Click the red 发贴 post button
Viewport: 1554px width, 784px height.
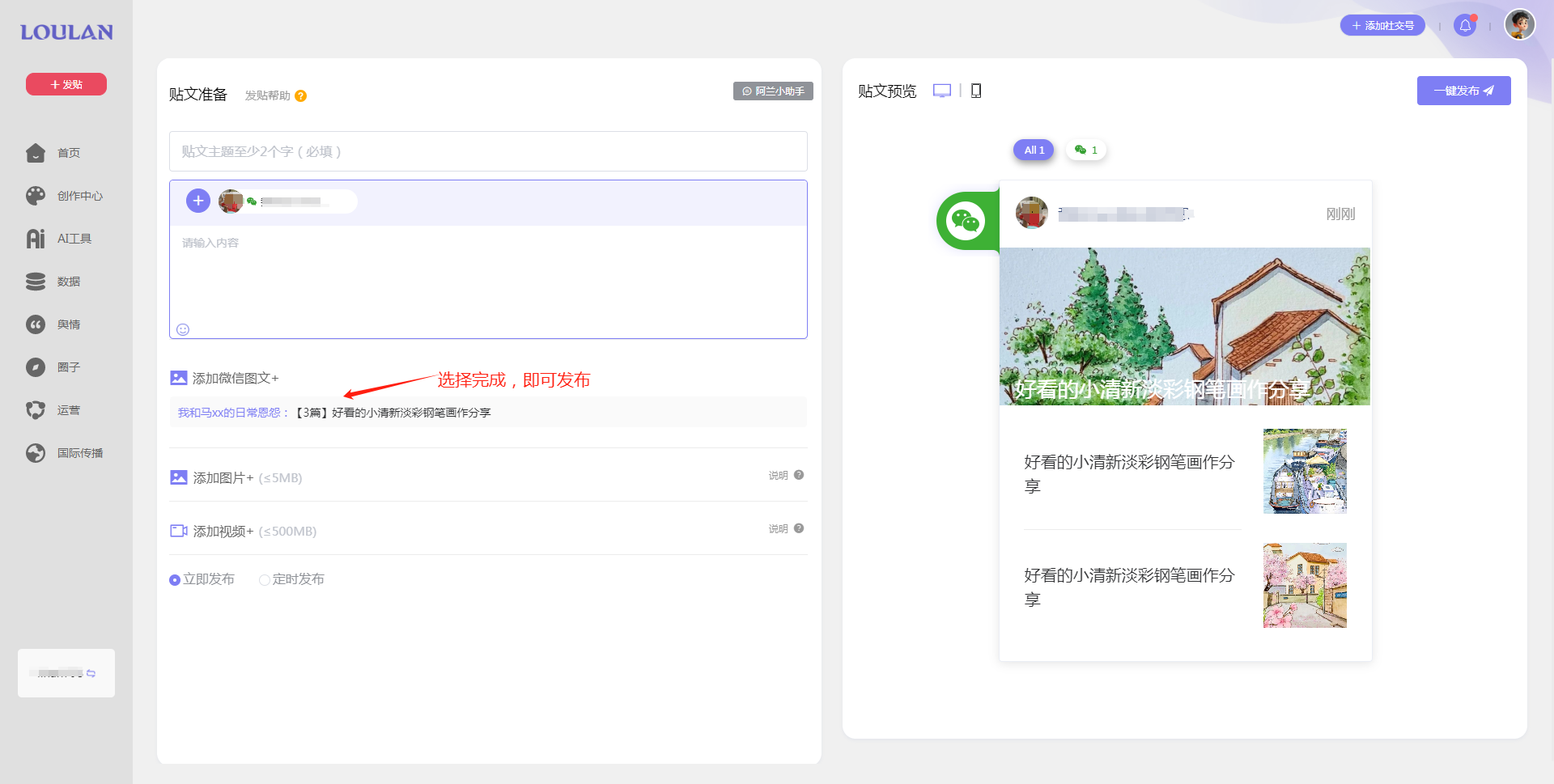click(66, 84)
